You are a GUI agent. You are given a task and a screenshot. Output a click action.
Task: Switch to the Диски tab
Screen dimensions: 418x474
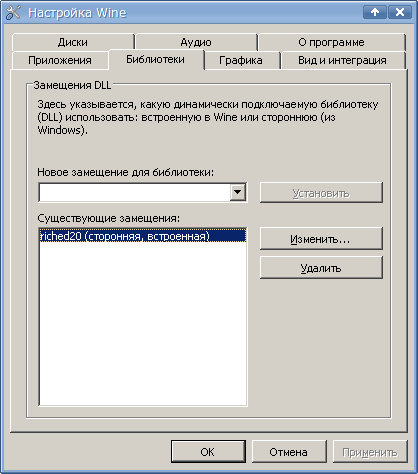[73, 42]
